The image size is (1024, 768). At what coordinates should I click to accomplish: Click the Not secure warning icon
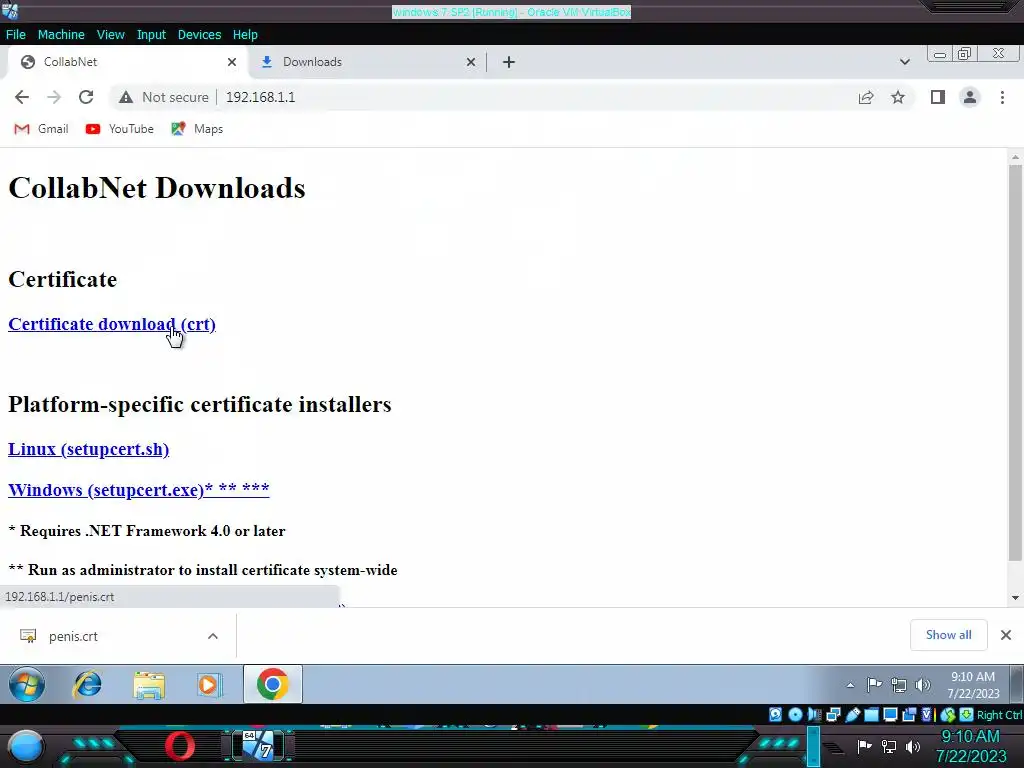125,97
